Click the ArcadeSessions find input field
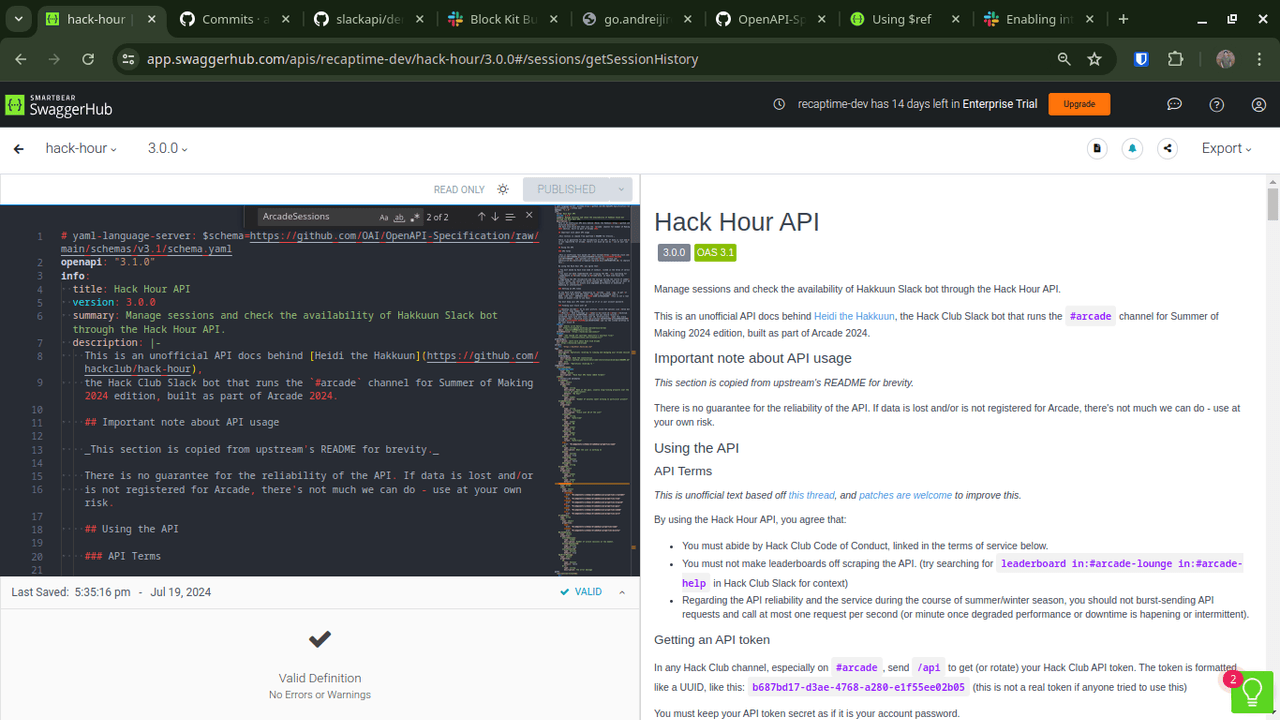 [x=315, y=217]
